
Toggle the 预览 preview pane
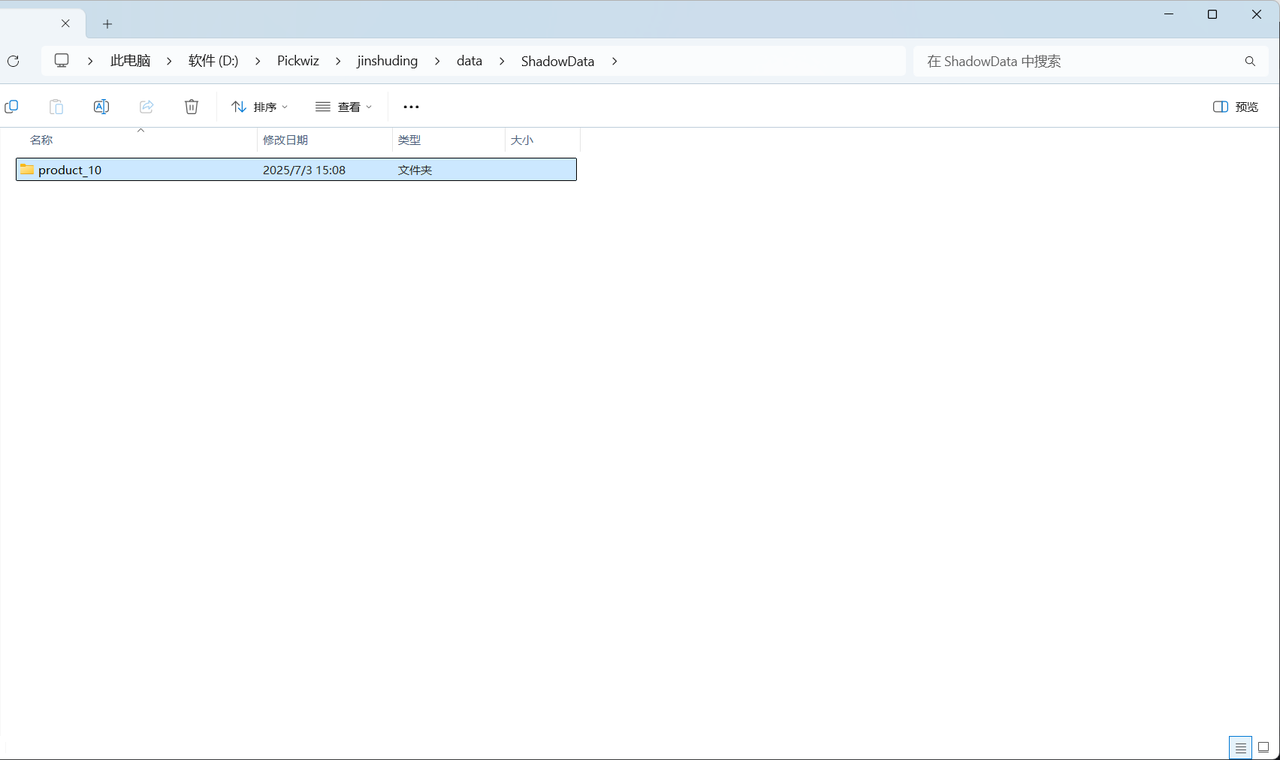pos(1235,107)
